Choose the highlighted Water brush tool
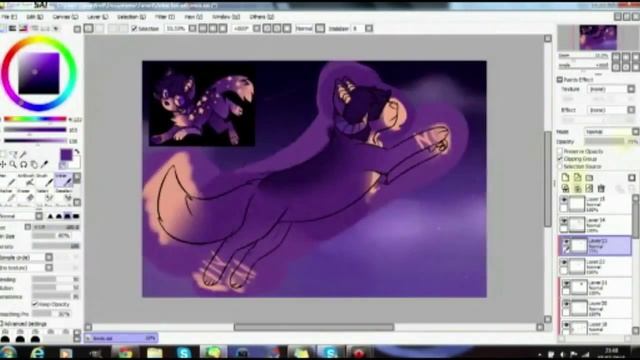 coord(63,180)
